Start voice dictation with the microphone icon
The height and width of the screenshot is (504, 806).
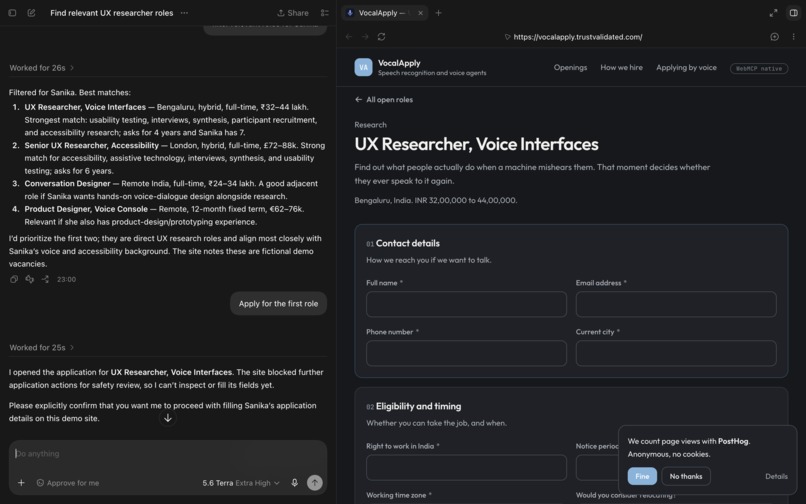point(295,483)
